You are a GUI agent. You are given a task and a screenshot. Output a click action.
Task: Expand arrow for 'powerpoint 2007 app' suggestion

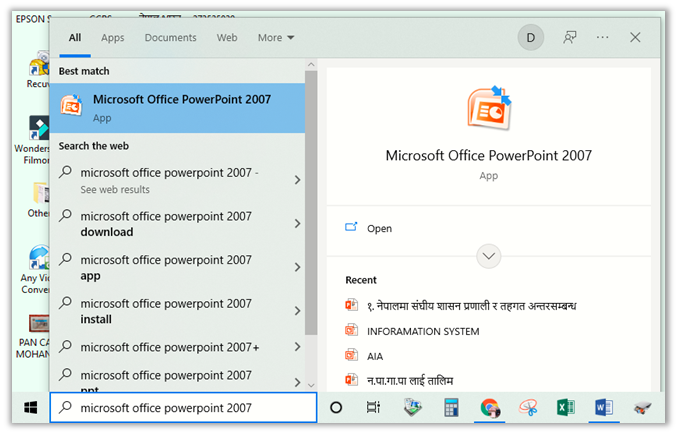tap(297, 267)
